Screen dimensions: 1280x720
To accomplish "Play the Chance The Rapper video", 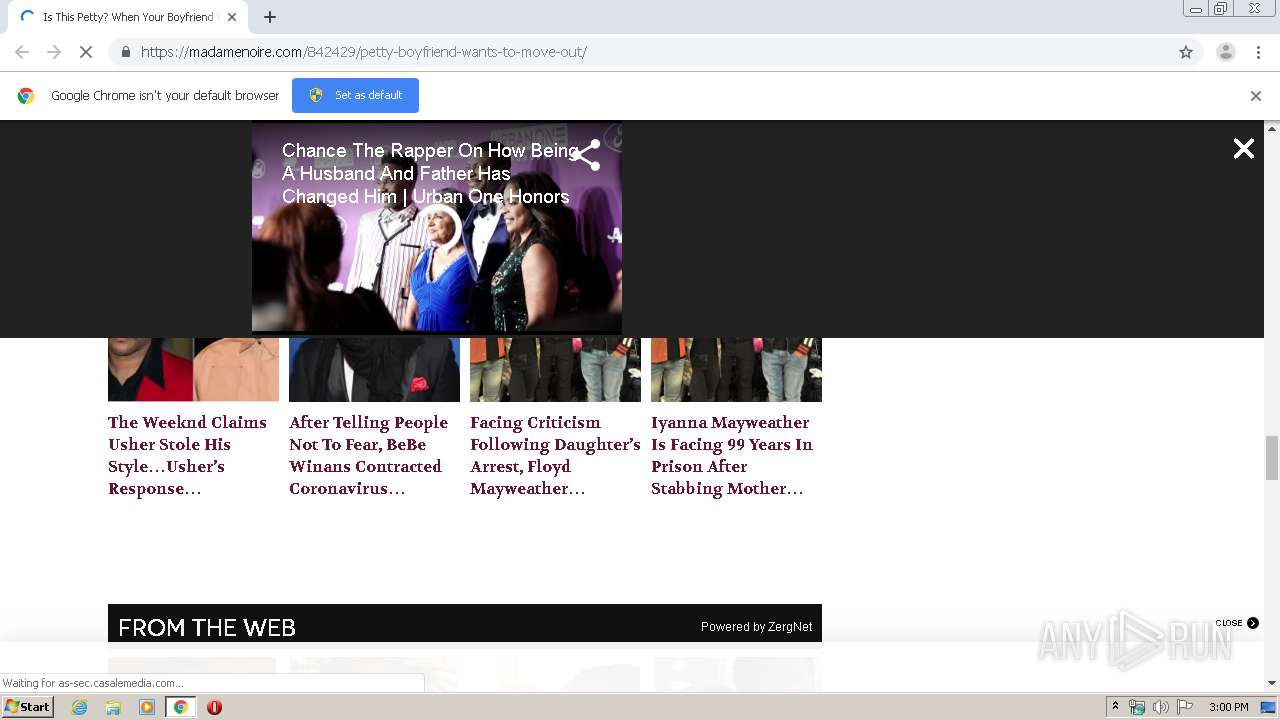I will coord(437,228).
